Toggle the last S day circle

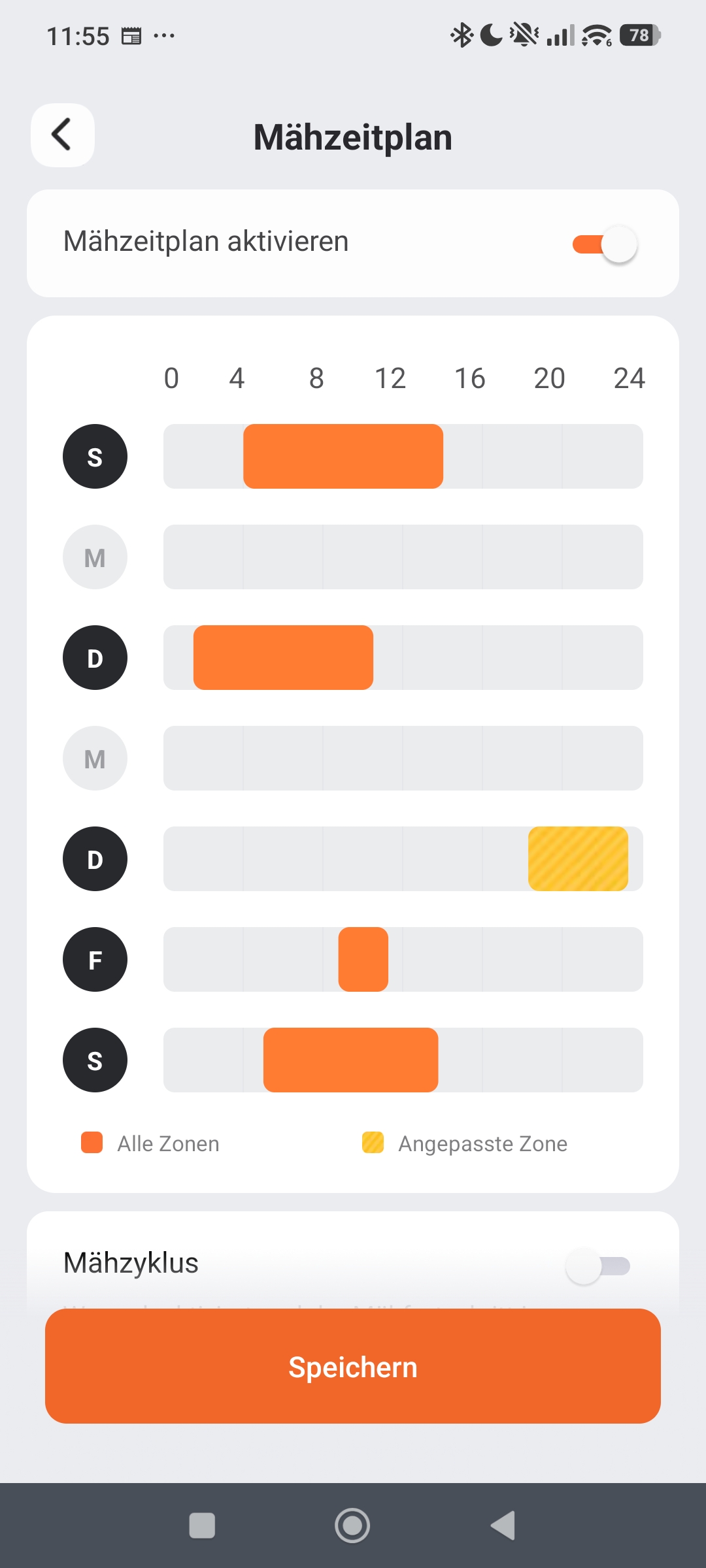(95, 1060)
